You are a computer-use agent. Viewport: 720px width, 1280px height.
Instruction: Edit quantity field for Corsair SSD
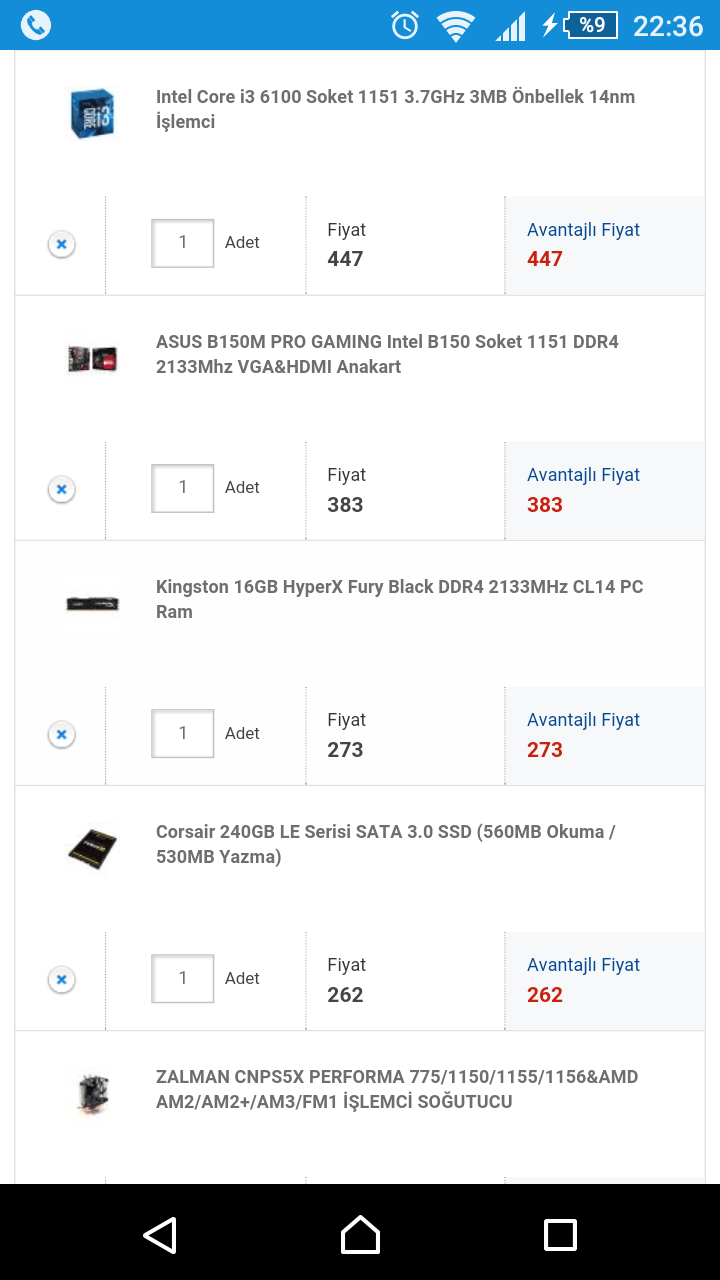(x=183, y=978)
